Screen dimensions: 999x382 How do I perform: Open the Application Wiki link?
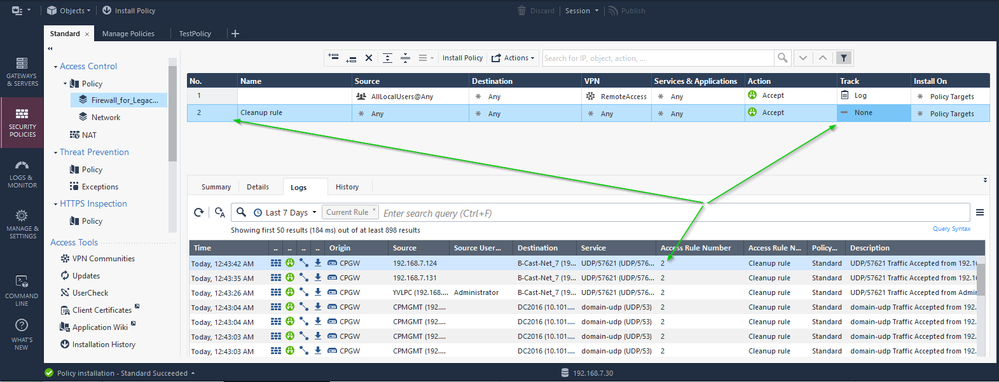pos(99,327)
